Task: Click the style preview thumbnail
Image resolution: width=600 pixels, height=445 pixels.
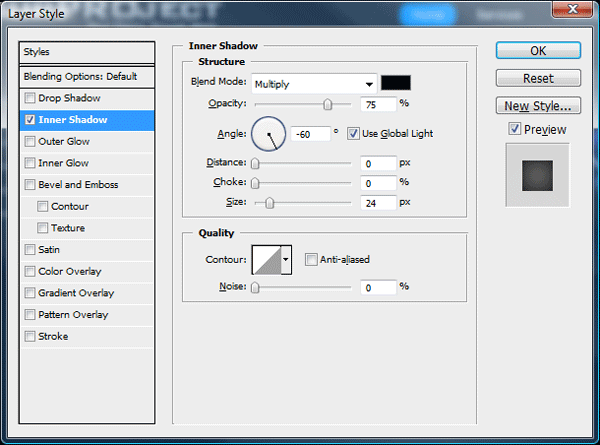Action: point(538,176)
